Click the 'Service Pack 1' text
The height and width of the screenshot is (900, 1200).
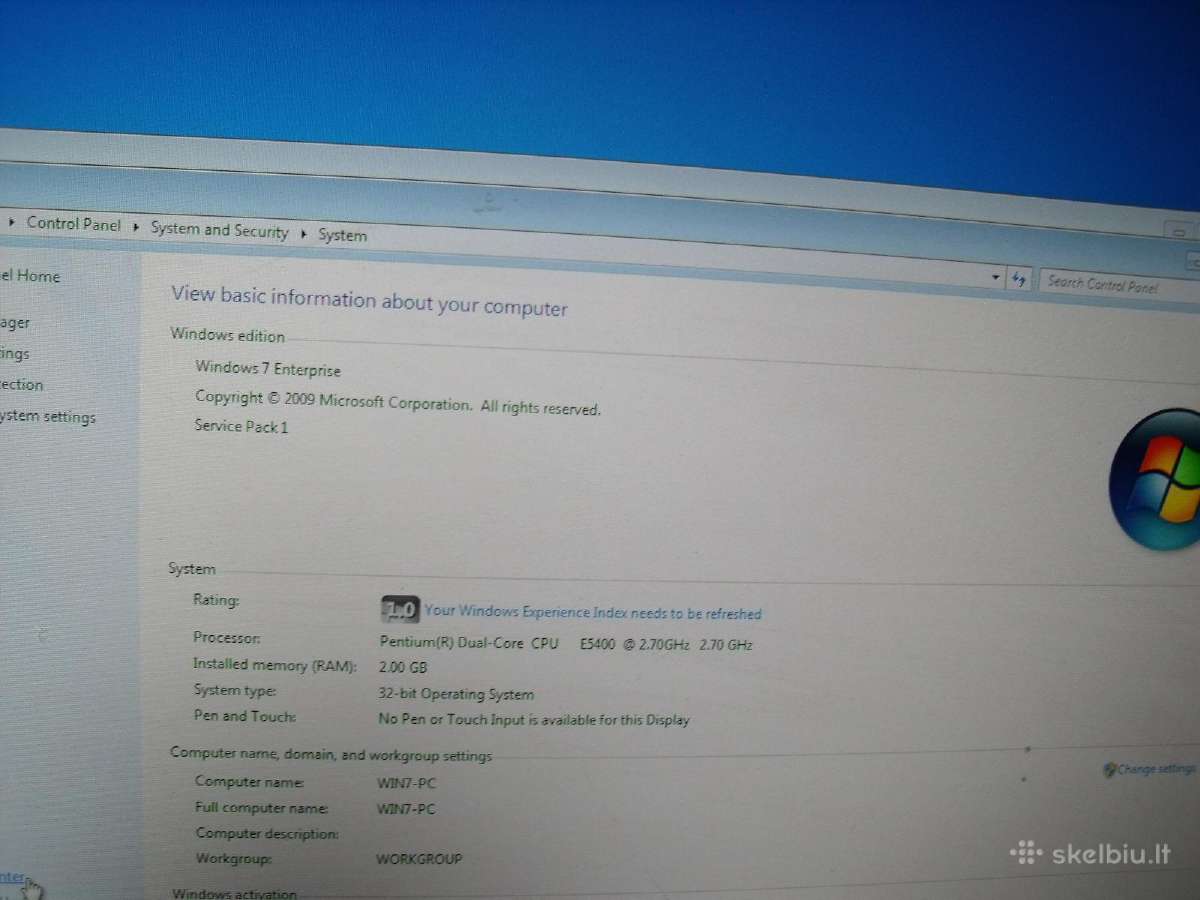(241, 426)
